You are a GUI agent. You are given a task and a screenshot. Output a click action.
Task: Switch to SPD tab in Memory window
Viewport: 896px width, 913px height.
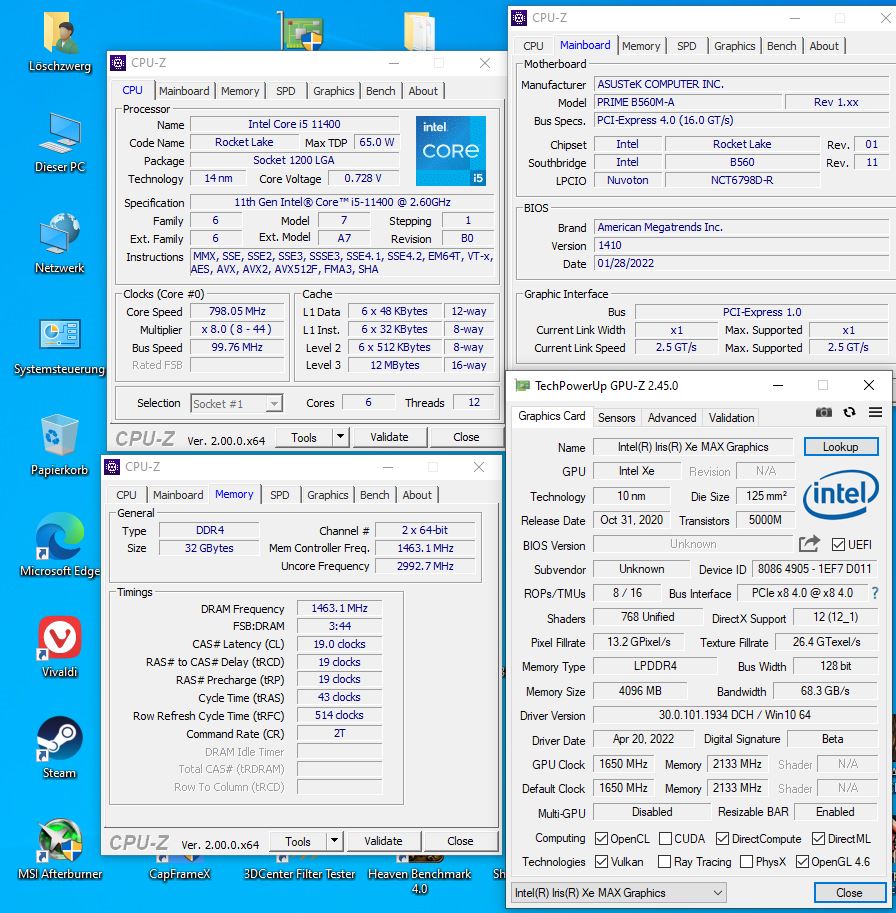[x=279, y=495]
